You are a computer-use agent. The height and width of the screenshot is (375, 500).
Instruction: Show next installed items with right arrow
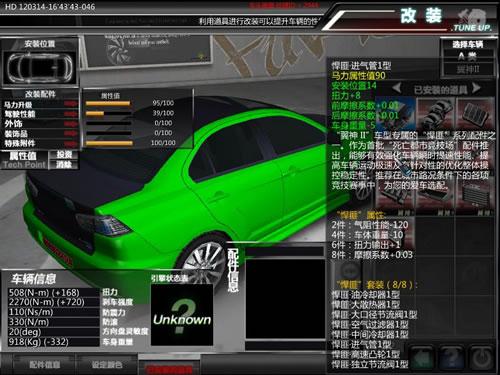476,88
